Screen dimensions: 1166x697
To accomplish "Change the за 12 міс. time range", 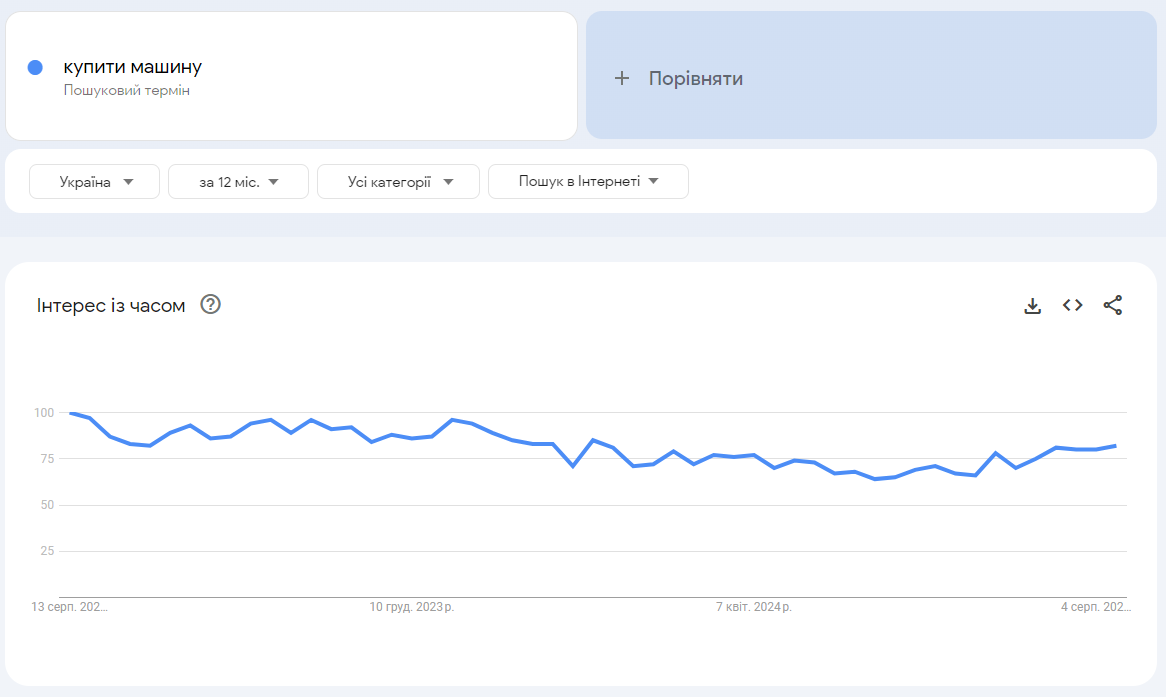I will point(238,182).
